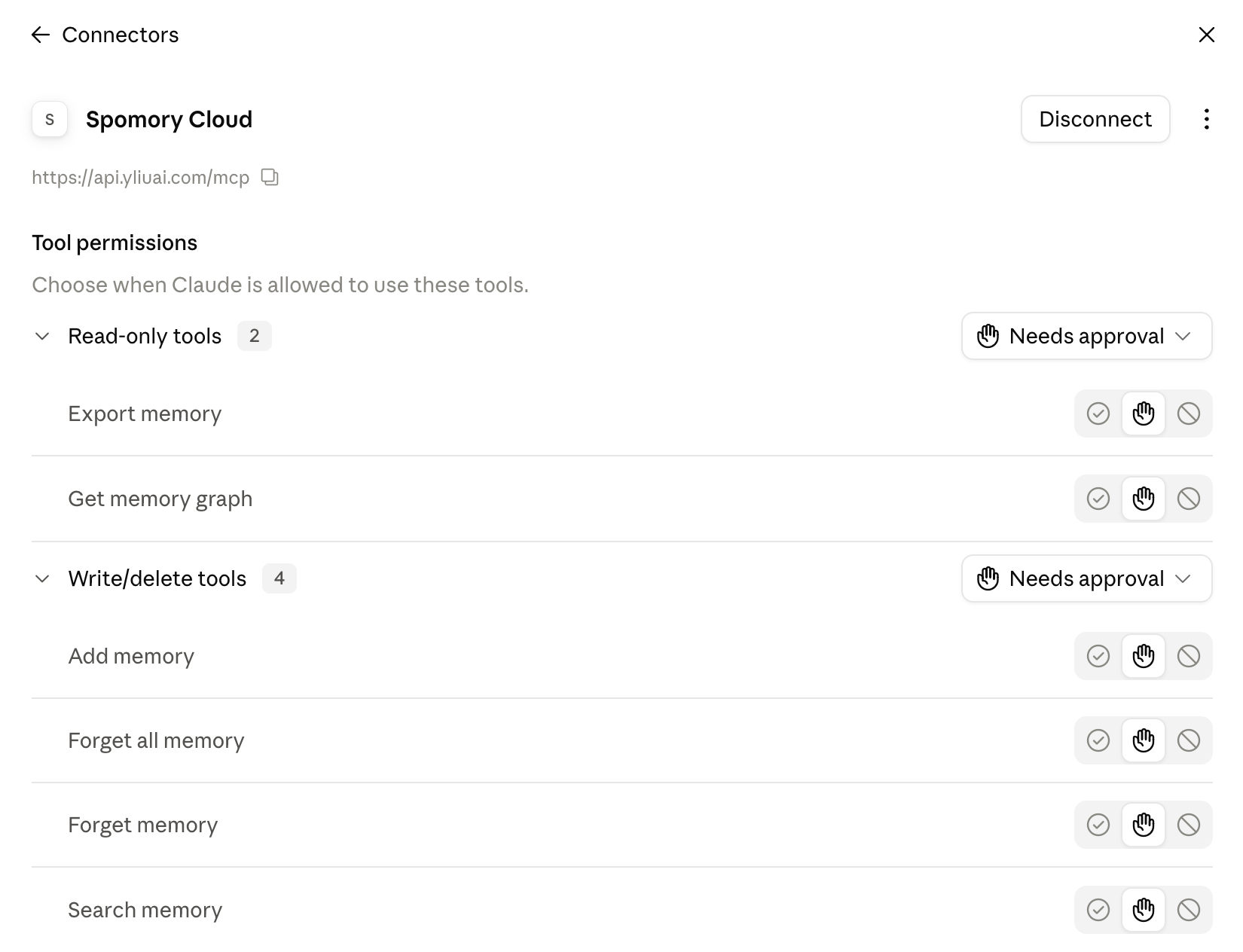Click the Connectors header title
Image resolution: width=1243 pixels, height=952 pixels.
pyautogui.click(x=121, y=35)
